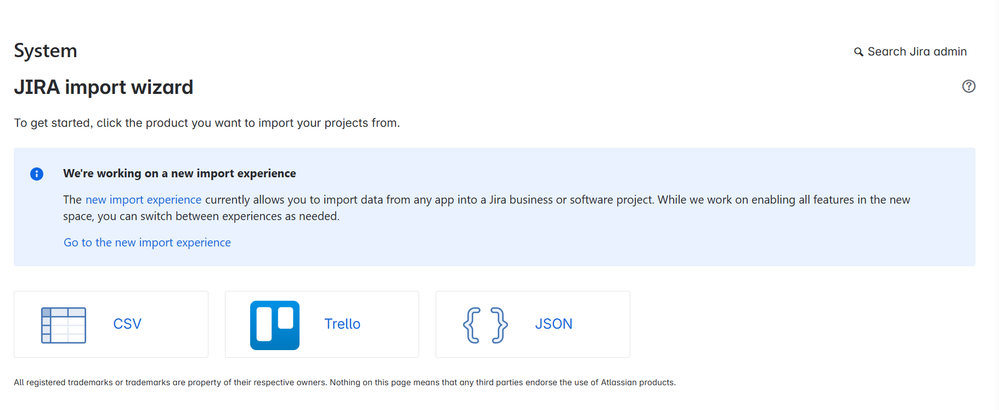Choose the CSV text label
999x410 pixels.
[127, 324]
